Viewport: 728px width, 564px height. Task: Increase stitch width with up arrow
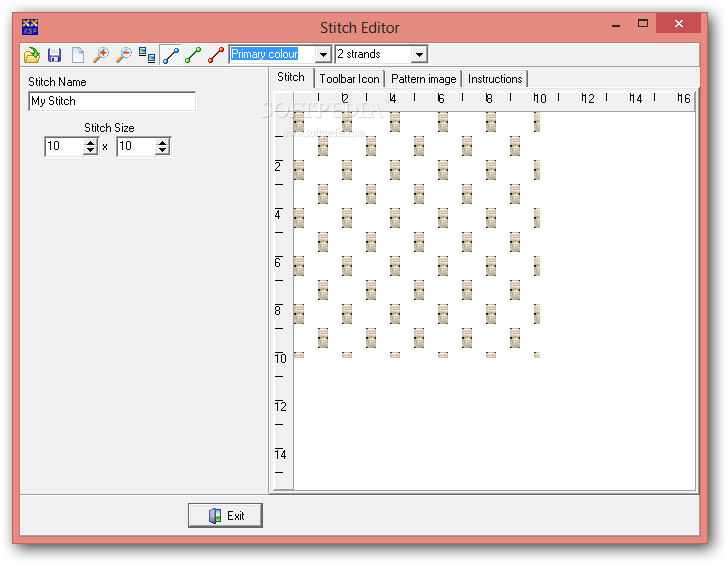[x=91, y=142]
